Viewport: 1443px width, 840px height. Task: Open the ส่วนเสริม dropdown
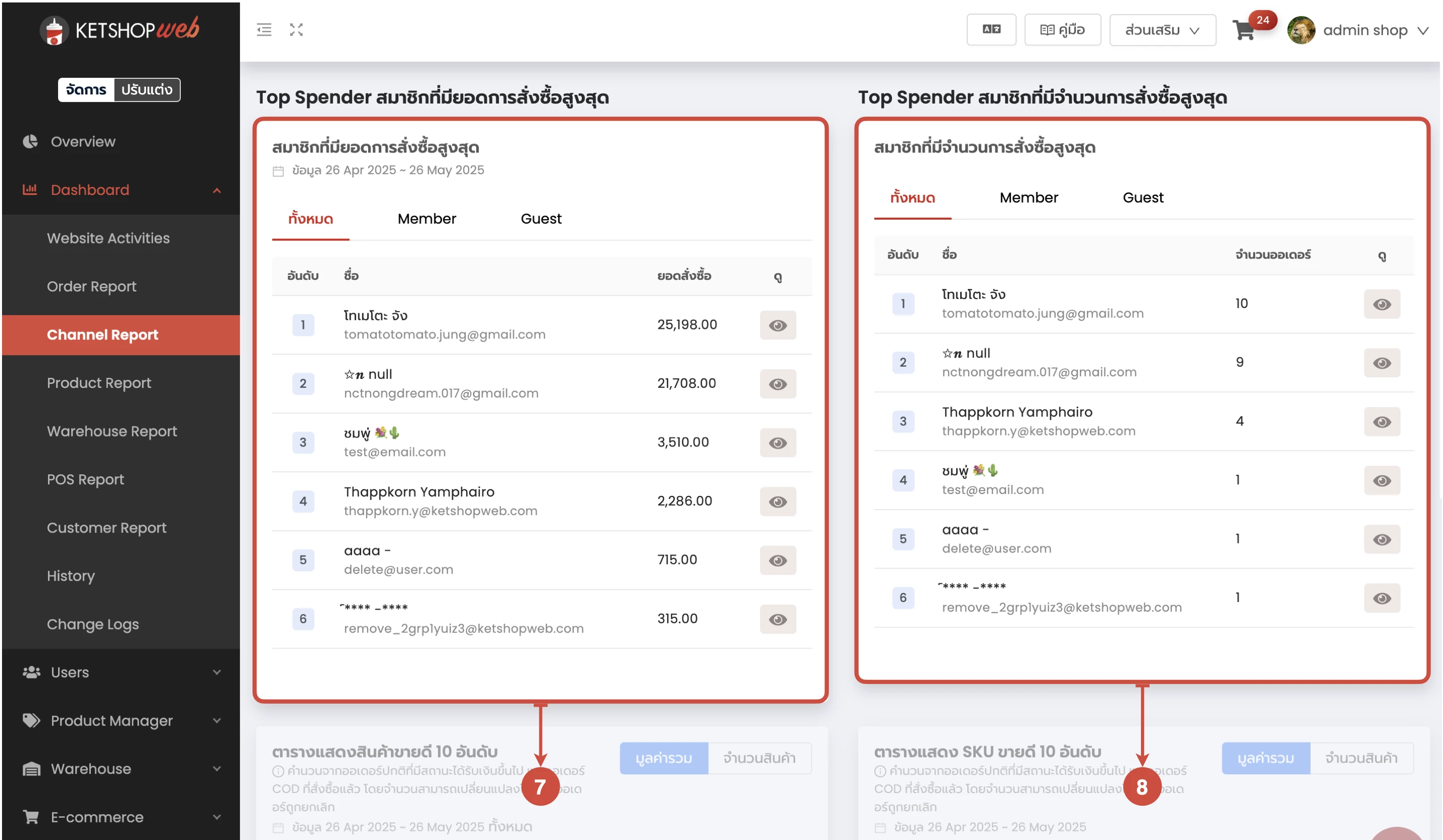(x=1162, y=30)
